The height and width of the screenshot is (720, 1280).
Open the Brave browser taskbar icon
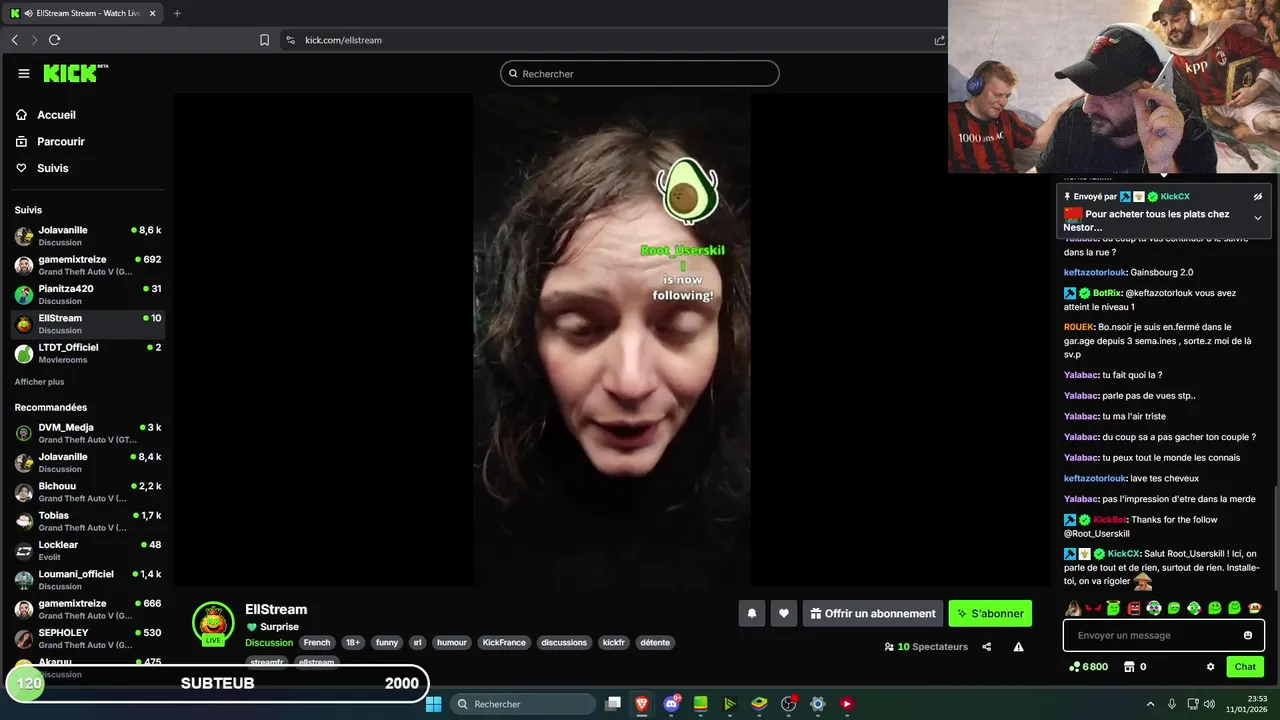tap(642, 704)
